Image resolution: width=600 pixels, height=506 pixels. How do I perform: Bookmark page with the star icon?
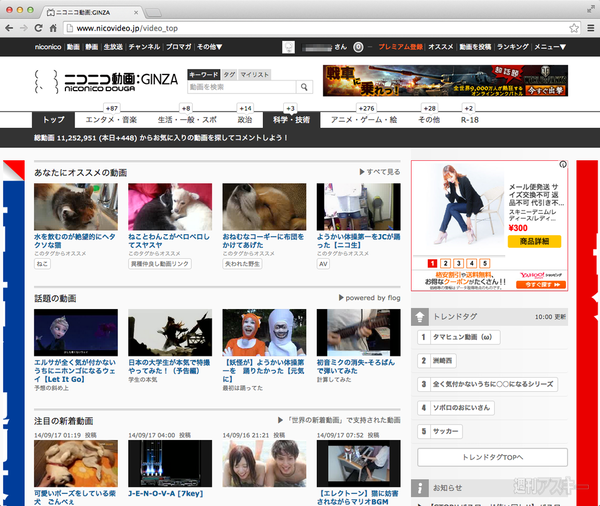[x=574, y=28]
